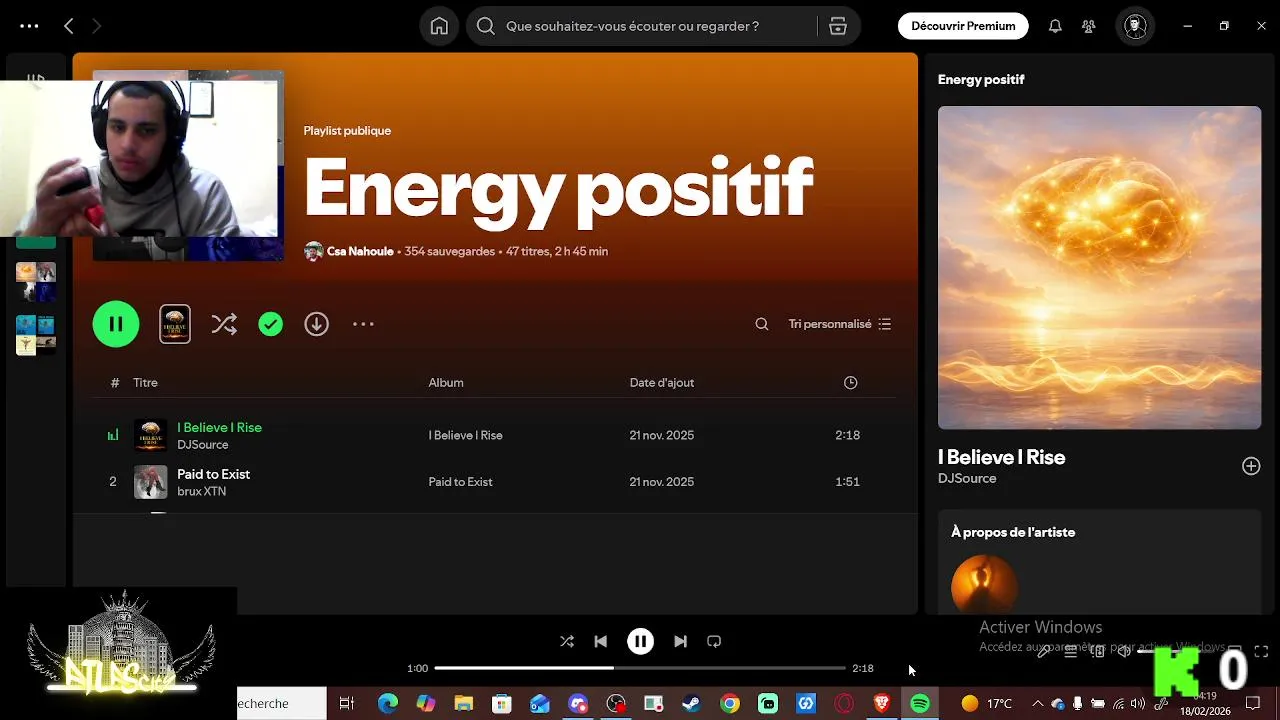Sort by the Date d'ajout column header
The width and height of the screenshot is (1280, 720).
tap(662, 382)
